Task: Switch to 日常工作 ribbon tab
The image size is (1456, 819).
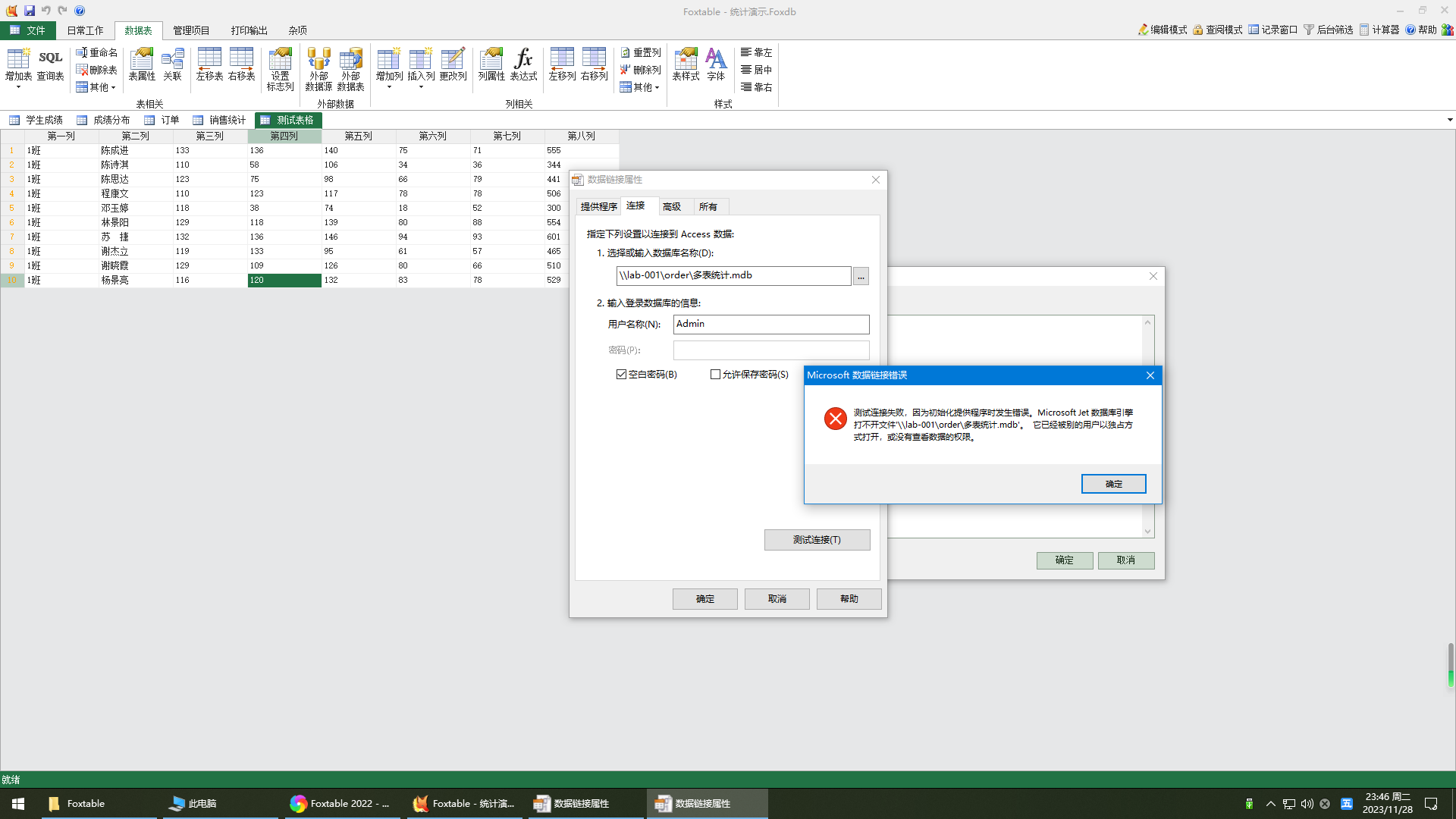Action: point(85,30)
